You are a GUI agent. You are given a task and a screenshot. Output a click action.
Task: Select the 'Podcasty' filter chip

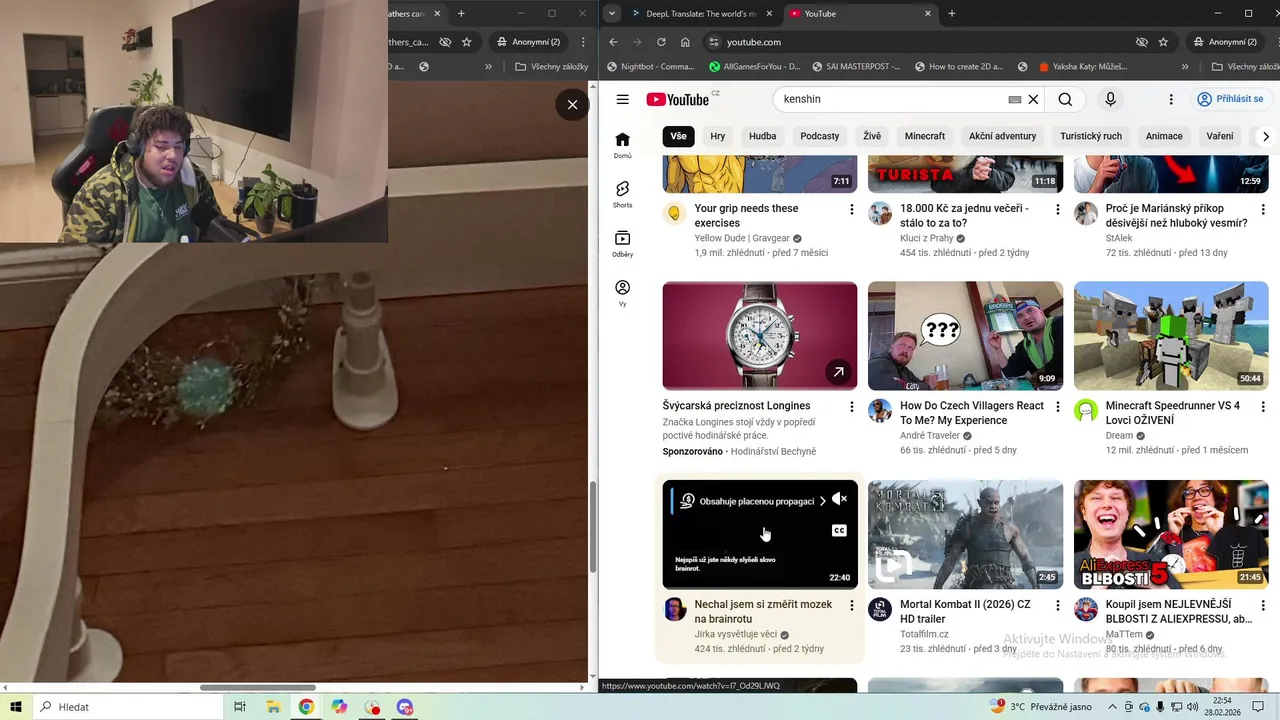pyautogui.click(x=819, y=136)
